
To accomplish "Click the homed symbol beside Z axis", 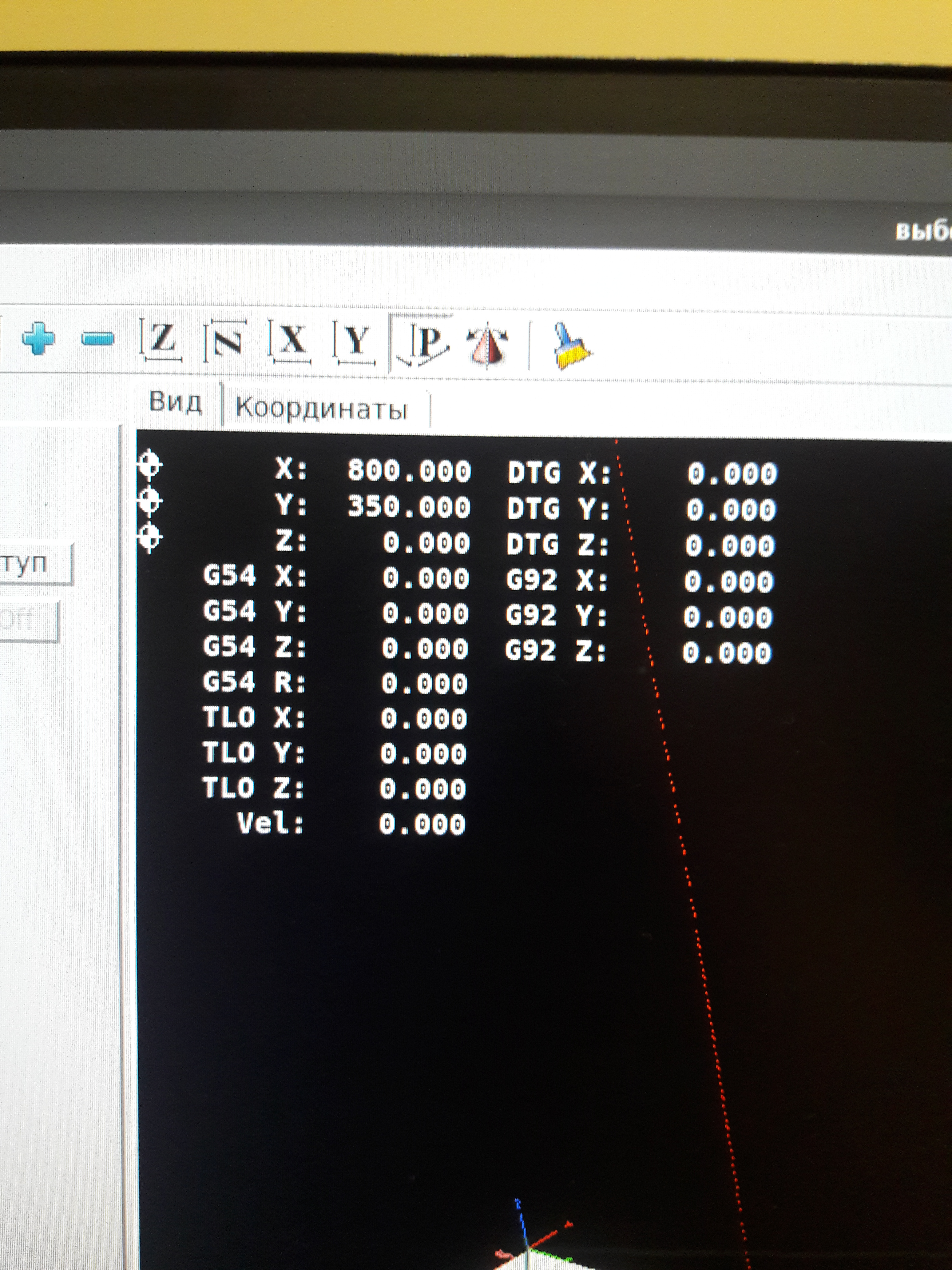I will coord(150,537).
